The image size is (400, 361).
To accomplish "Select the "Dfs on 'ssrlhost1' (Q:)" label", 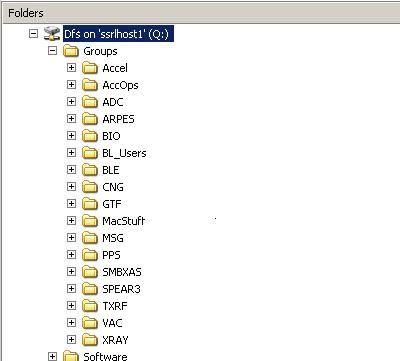I will [x=118, y=34].
